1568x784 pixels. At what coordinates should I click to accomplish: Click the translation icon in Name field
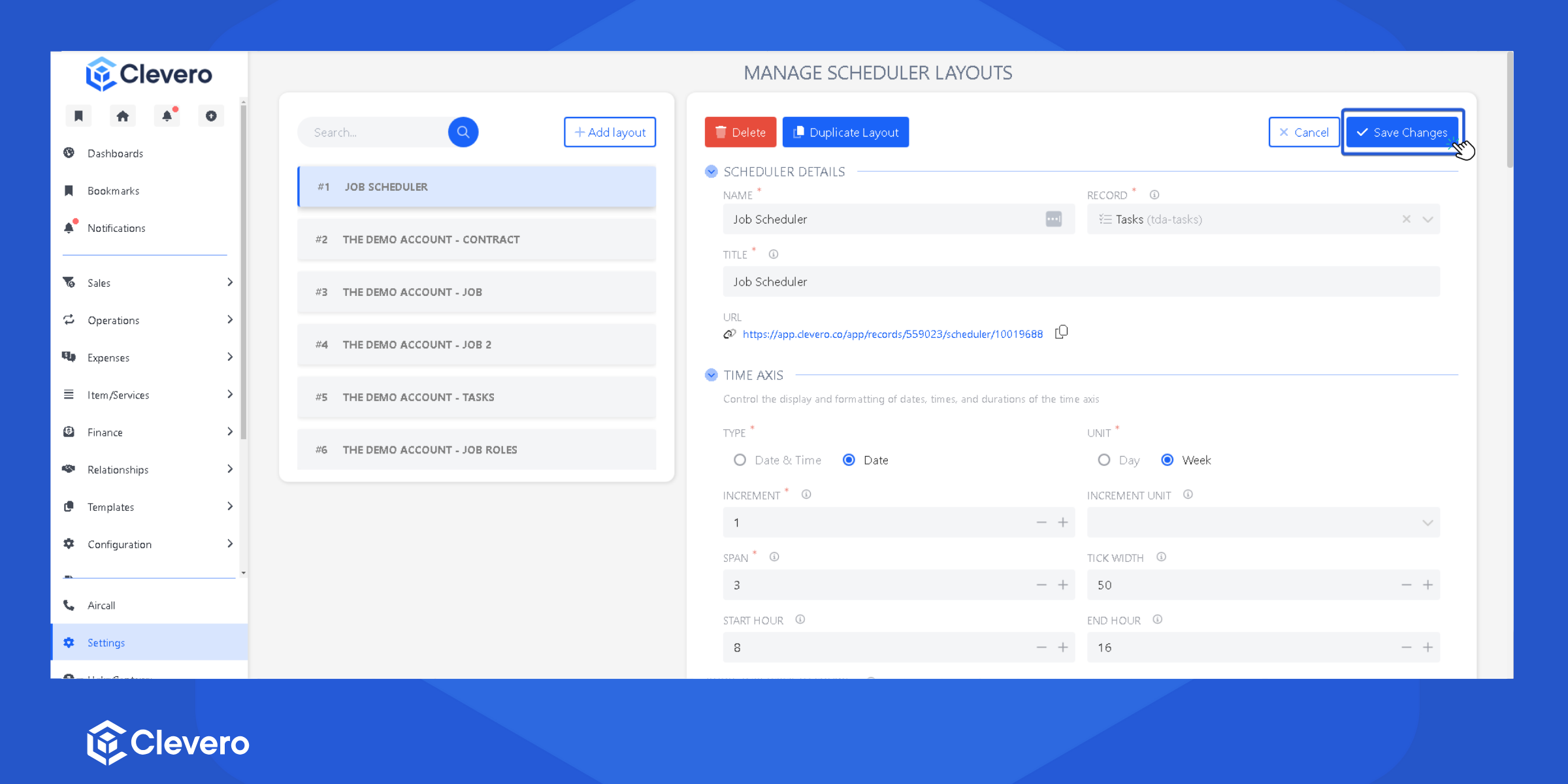click(1053, 220)
